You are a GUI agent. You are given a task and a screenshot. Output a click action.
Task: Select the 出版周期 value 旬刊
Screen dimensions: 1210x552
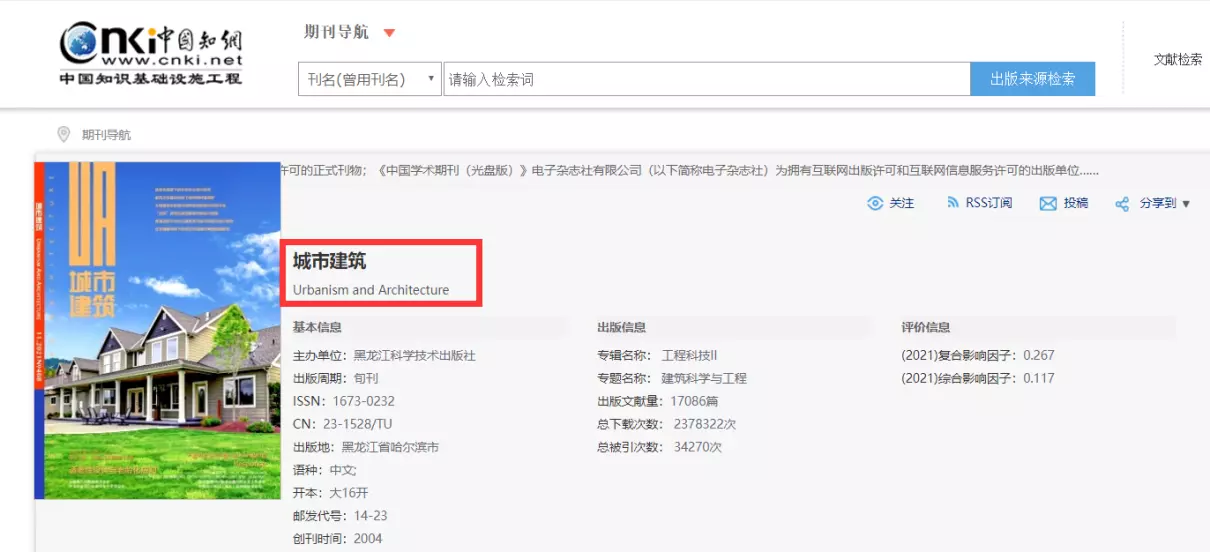point(366,378)
